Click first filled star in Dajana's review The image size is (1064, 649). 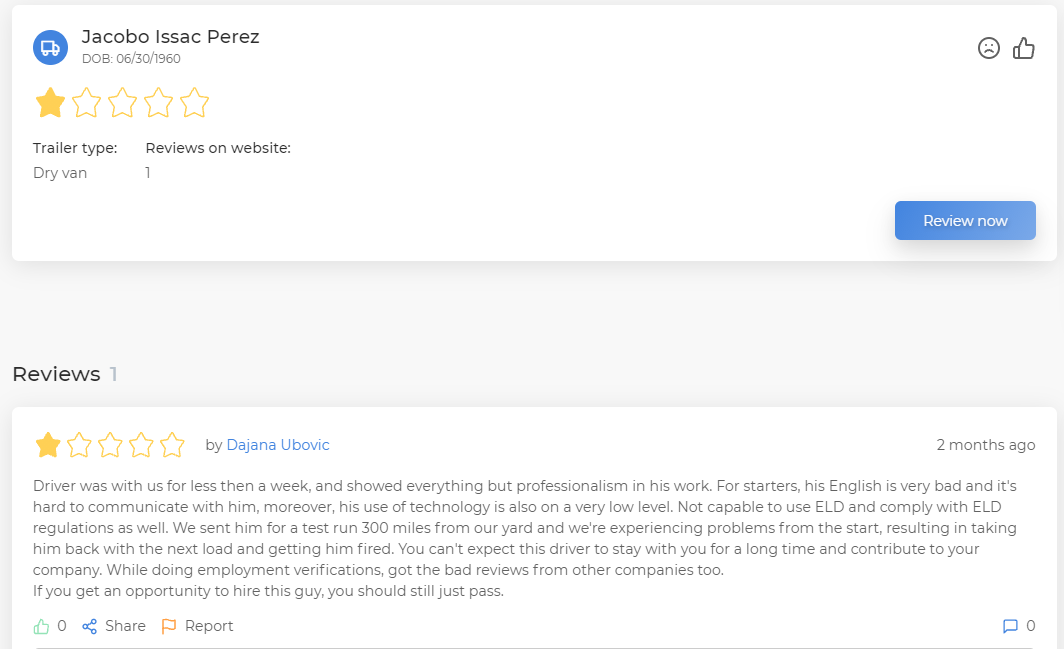[48, 445]
